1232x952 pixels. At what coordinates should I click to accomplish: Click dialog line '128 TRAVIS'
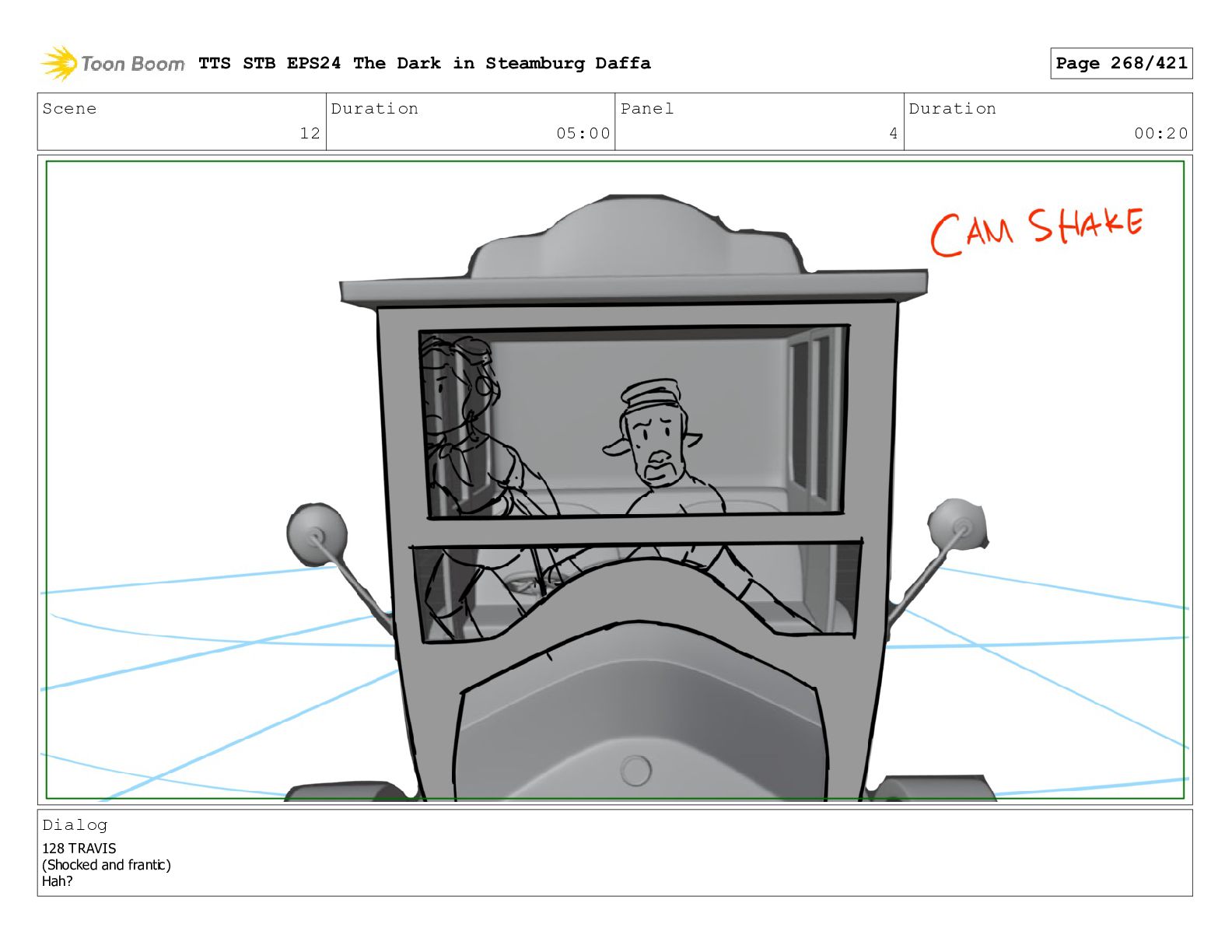(79, 849)
